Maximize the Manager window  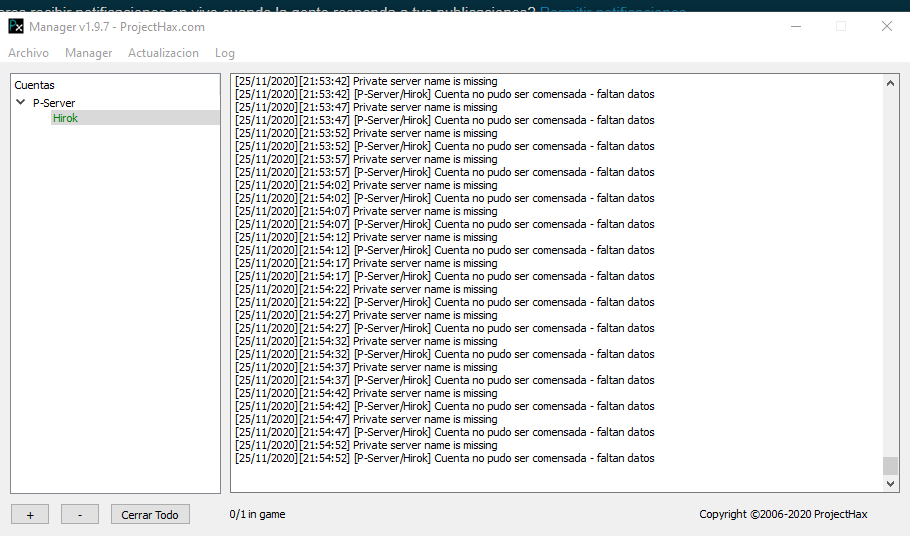841,27
